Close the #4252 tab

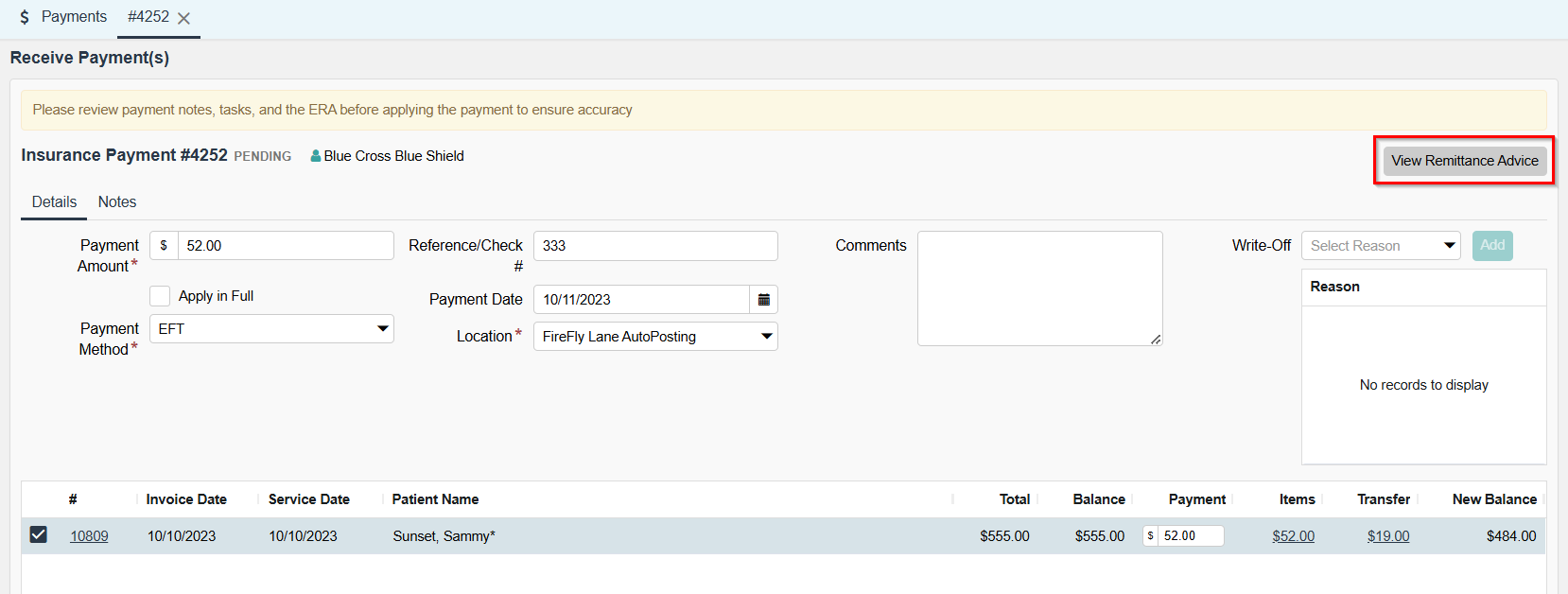(184, 18)
